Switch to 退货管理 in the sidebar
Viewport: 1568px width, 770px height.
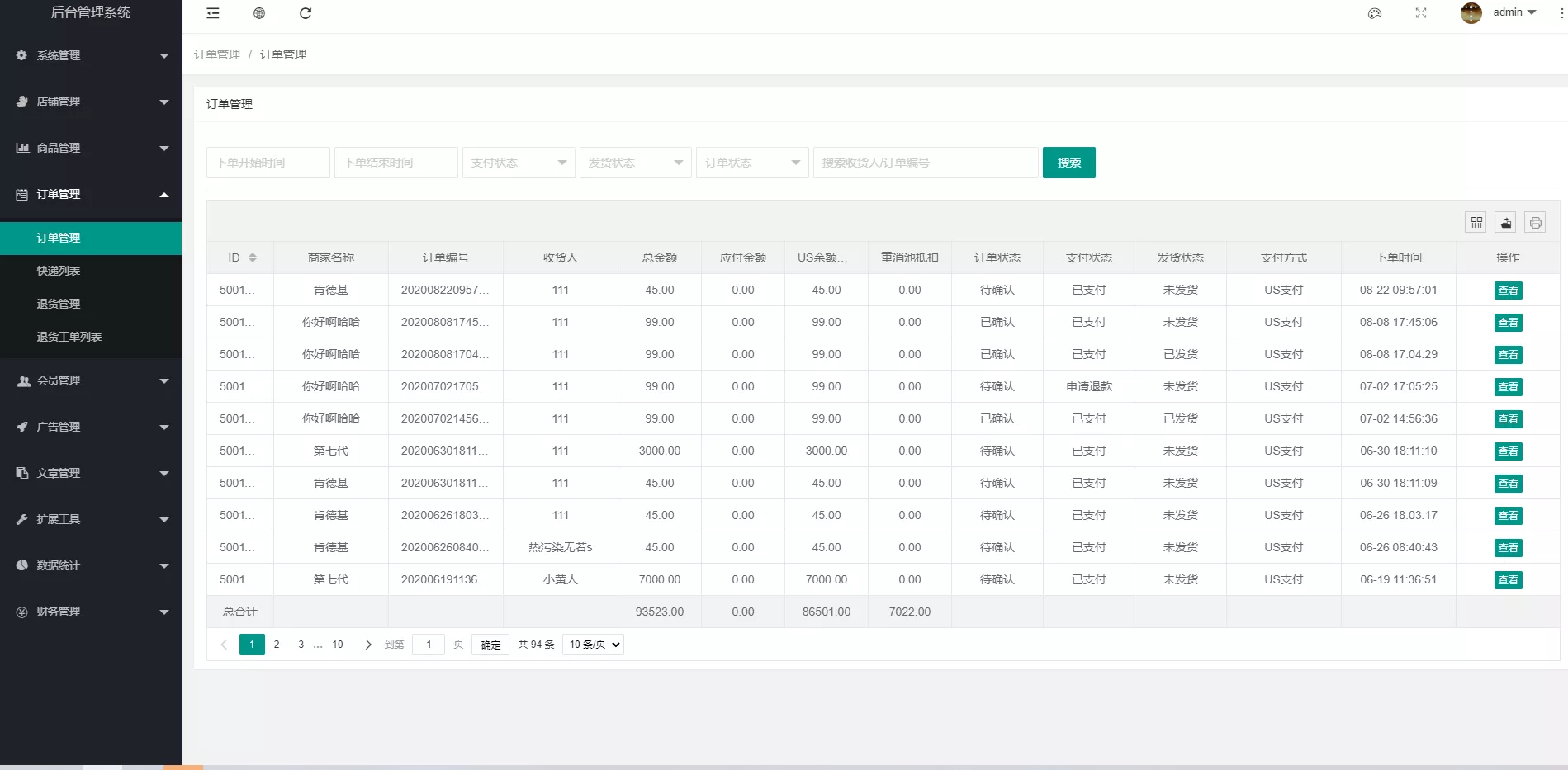(x=58, y=303)
